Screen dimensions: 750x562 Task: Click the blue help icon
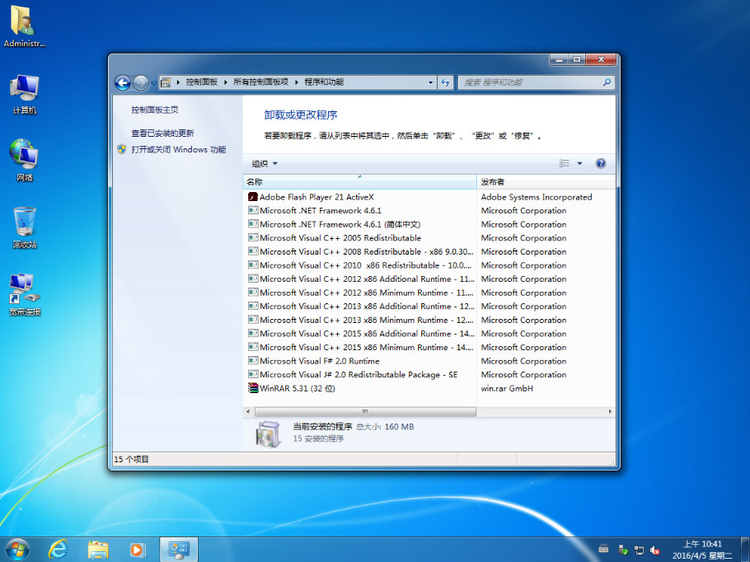pos(601,164)
